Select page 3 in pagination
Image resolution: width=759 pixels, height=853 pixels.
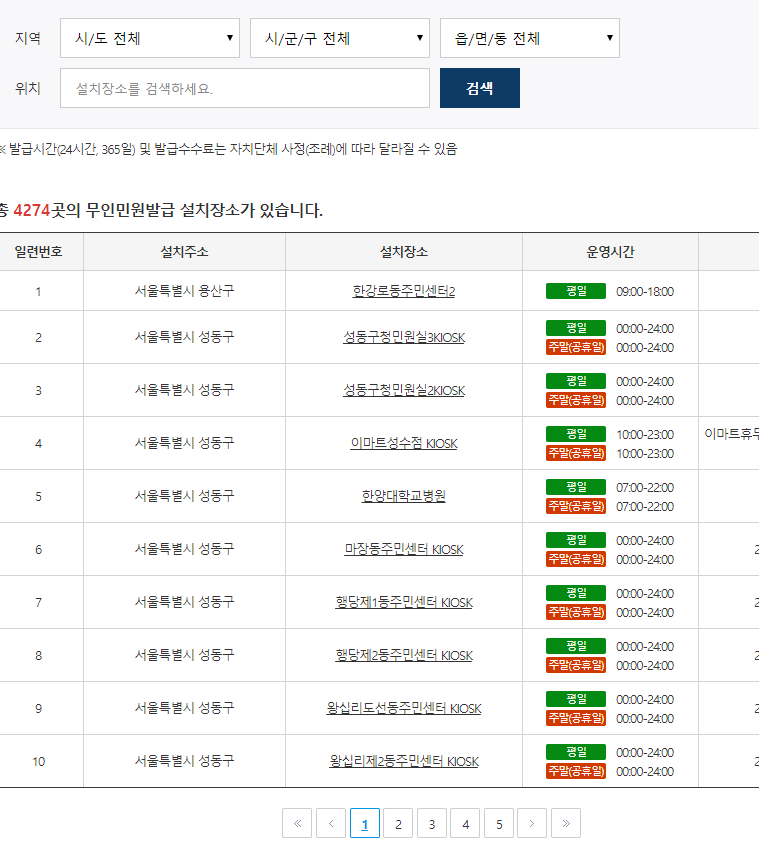pyautogui.click(x=432, y=823)
